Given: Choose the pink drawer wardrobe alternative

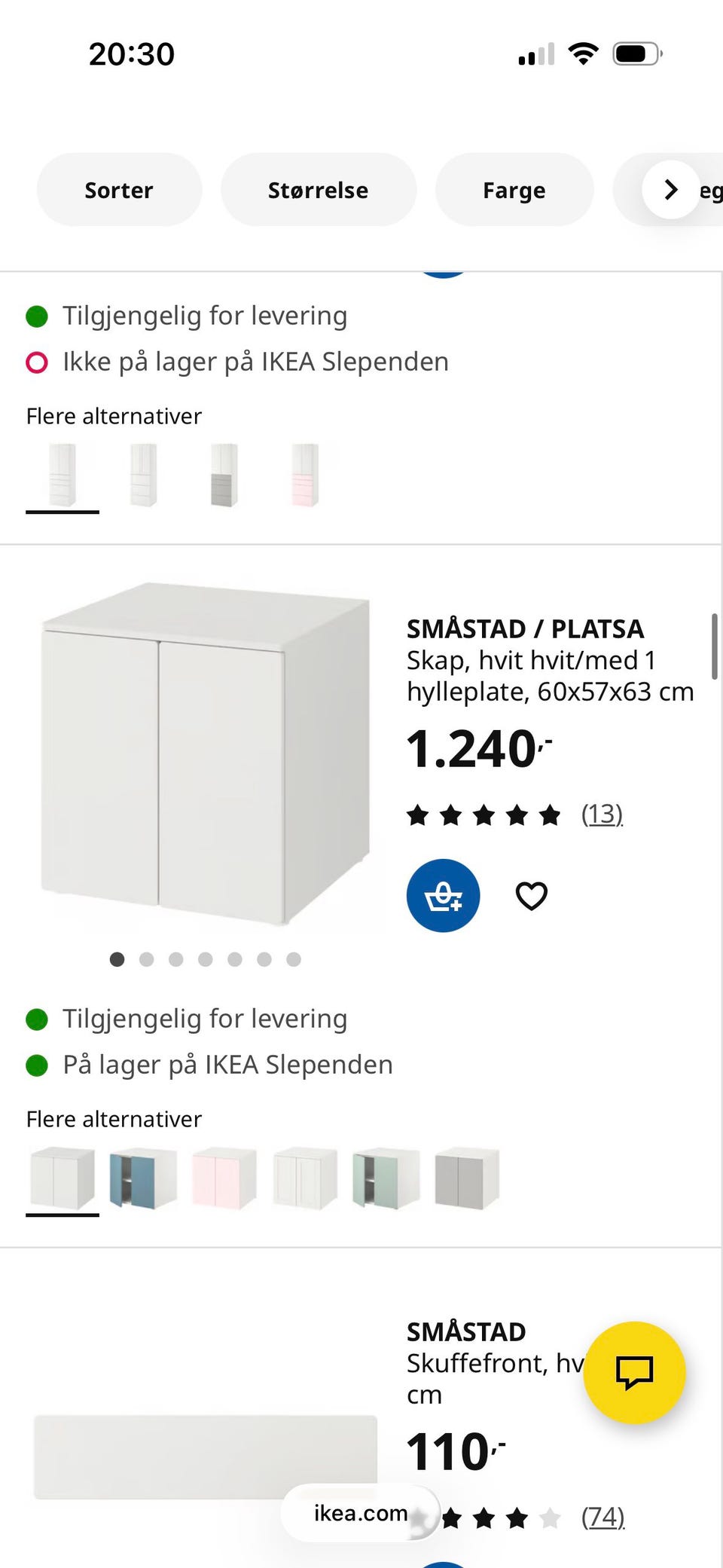Looking at the screenshot, I should (305, 475).
